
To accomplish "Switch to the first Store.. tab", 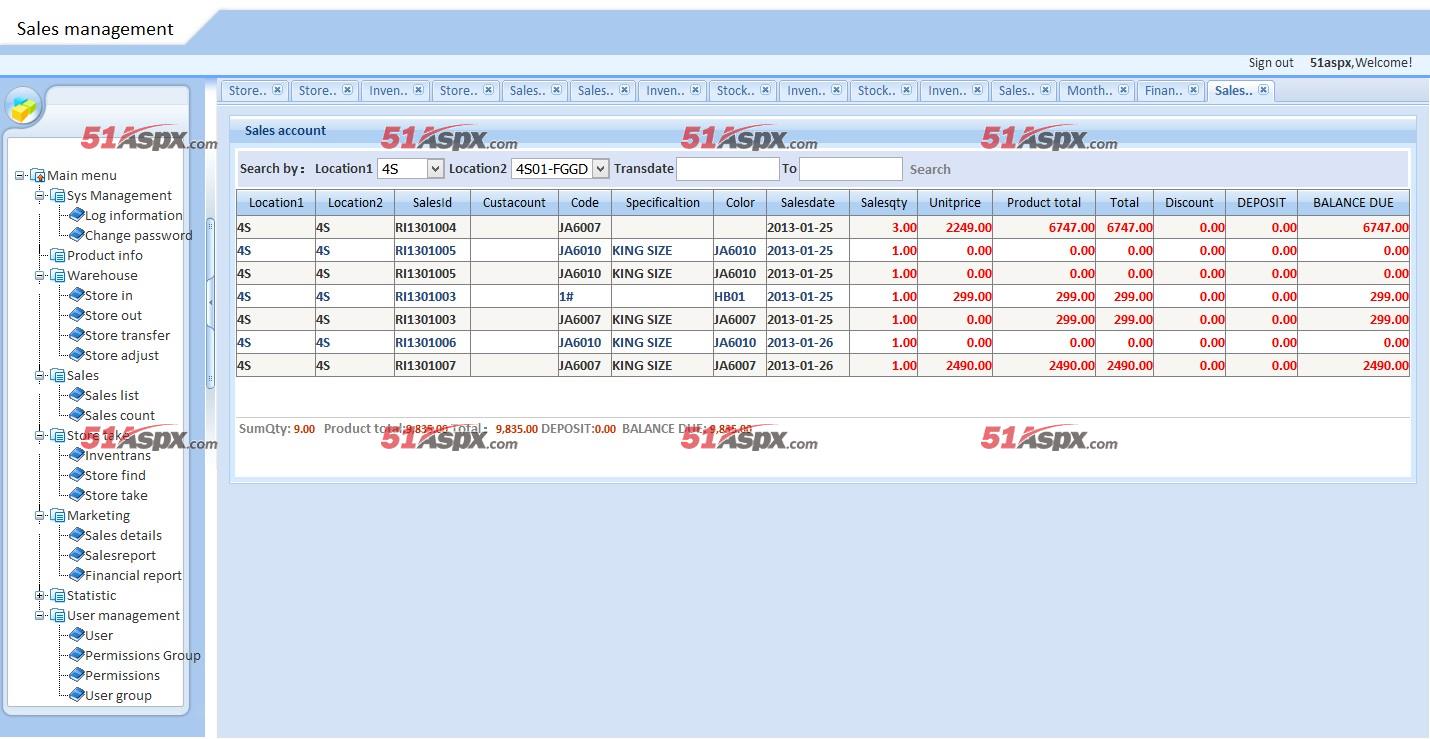I will tap(247, 90).
